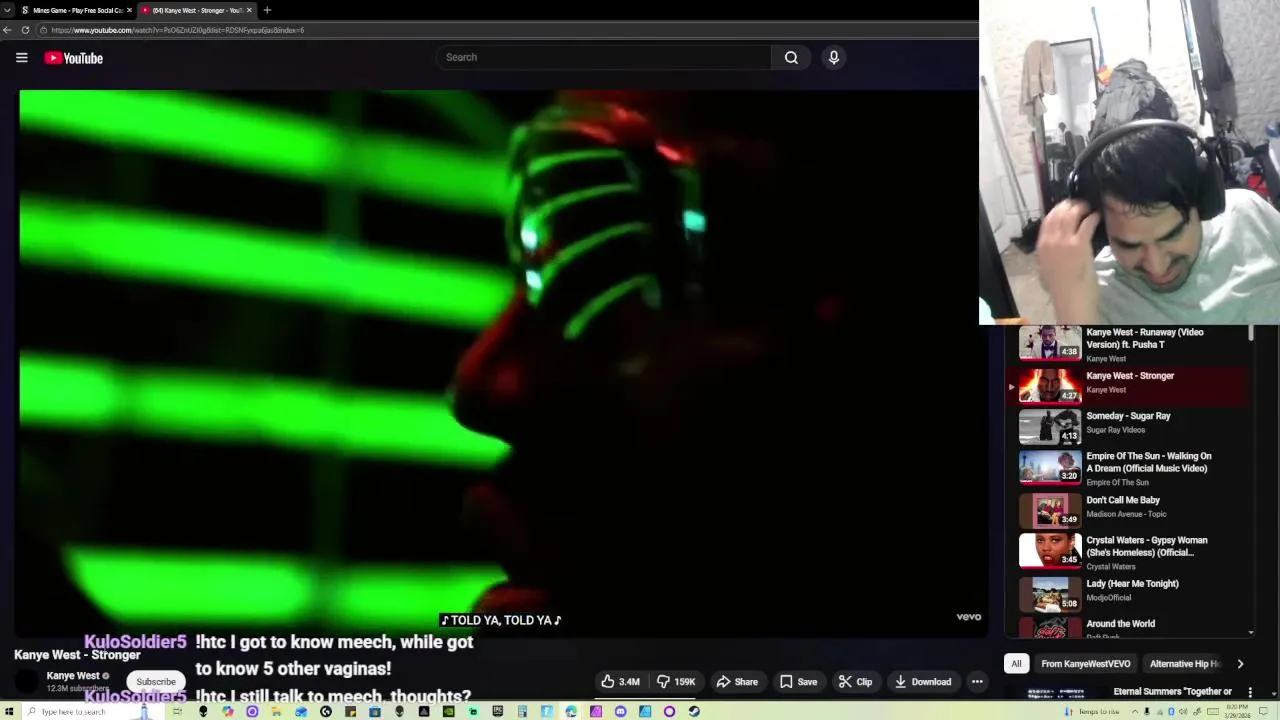Click the magnifier search button
Screen dimensions: 1280x720
[x=791, y=57]
